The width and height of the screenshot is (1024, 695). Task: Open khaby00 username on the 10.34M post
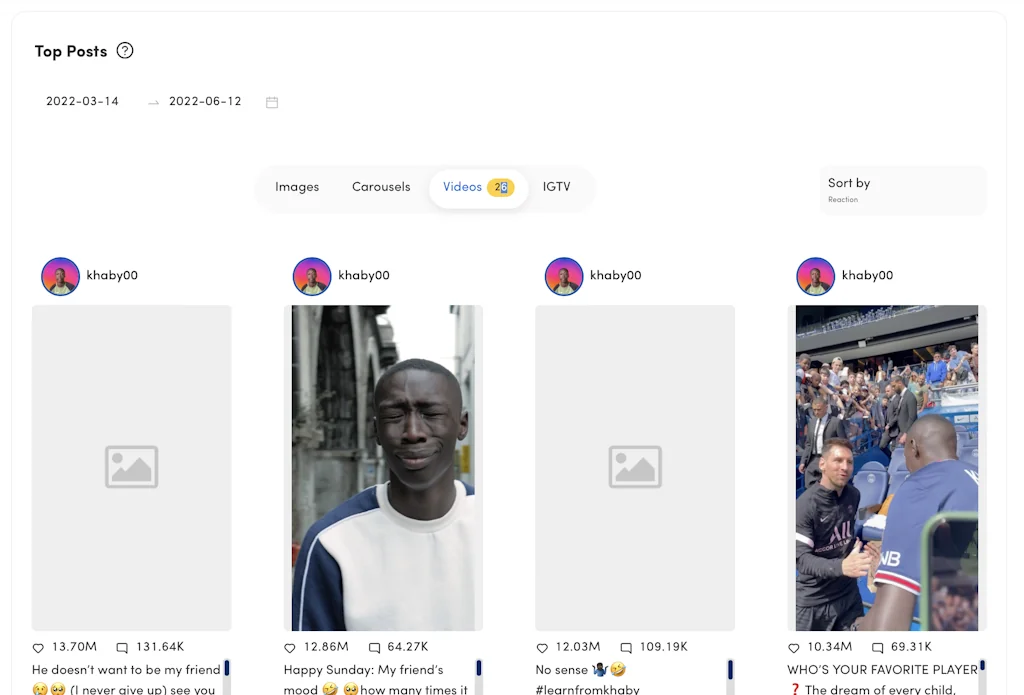click(867, 275)
